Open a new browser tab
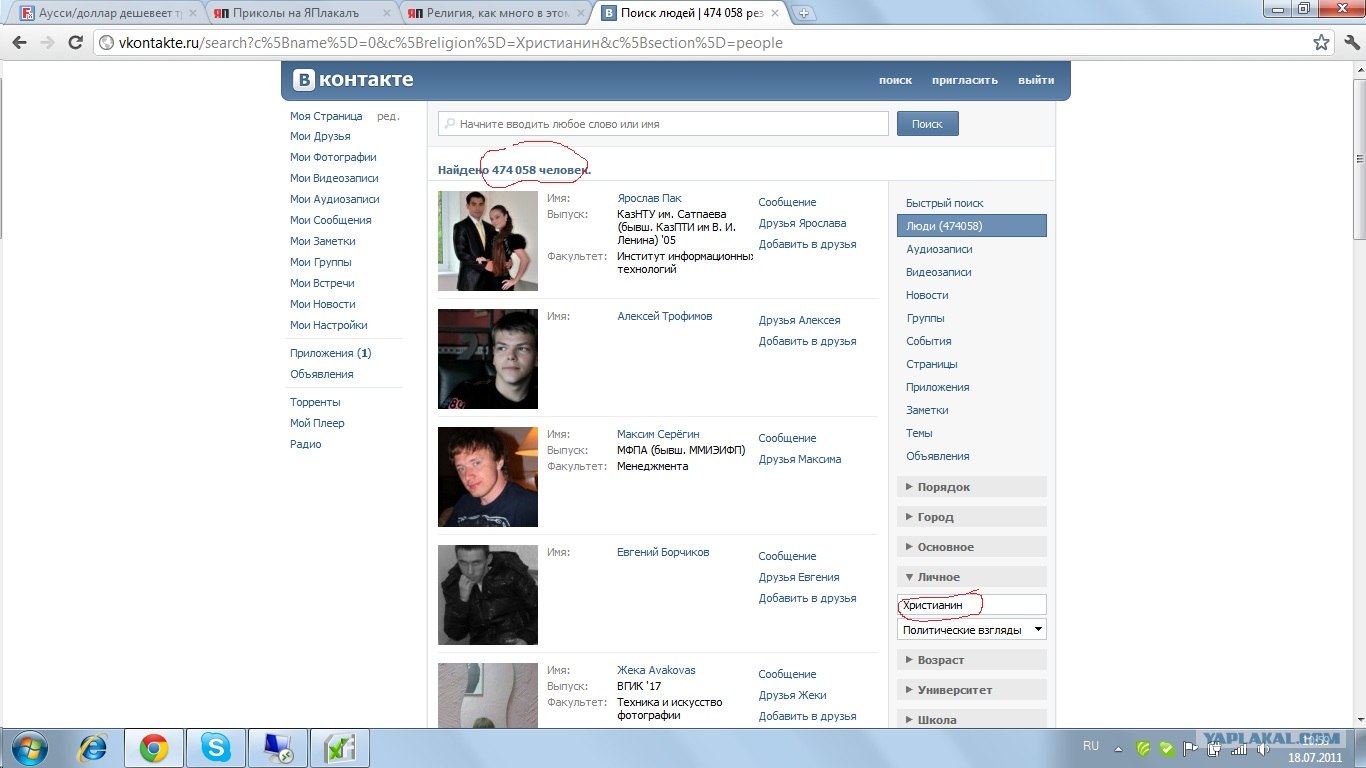The image size is (1366, 768). point(803,13)
